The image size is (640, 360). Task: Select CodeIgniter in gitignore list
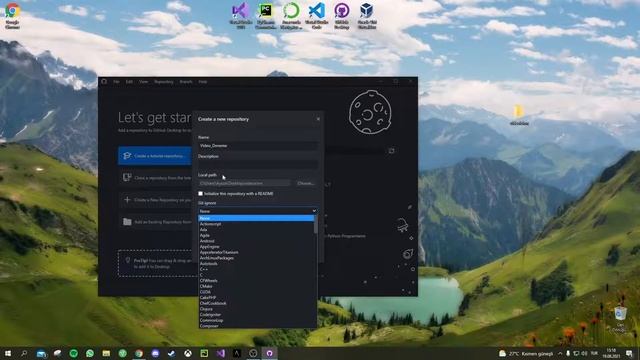click(x=256, y=315)
